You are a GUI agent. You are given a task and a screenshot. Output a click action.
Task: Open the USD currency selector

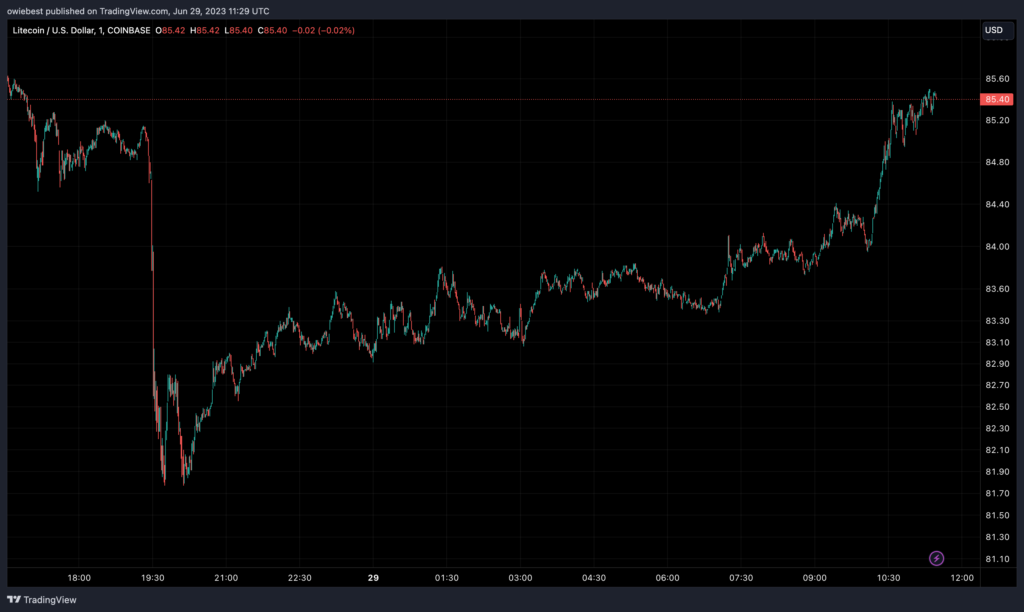[x=994, y=30]
